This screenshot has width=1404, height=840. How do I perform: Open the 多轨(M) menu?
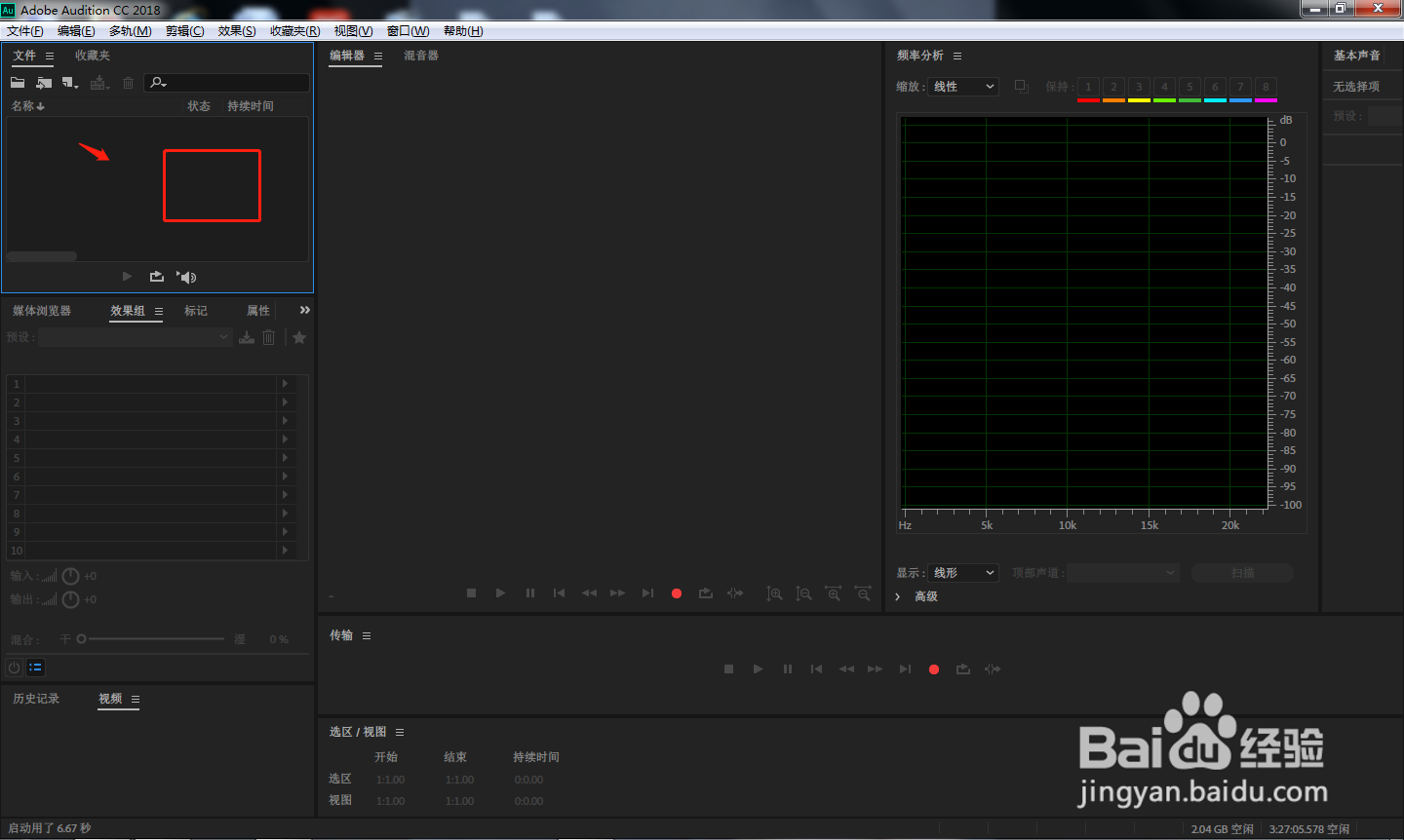130,31
